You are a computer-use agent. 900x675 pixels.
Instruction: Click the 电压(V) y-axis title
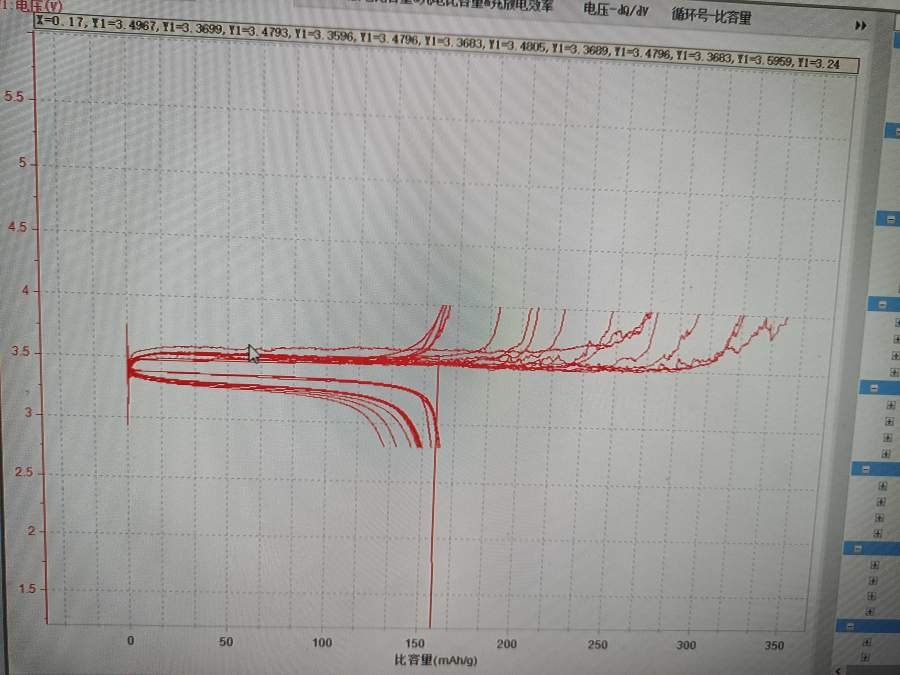point(20,6)
